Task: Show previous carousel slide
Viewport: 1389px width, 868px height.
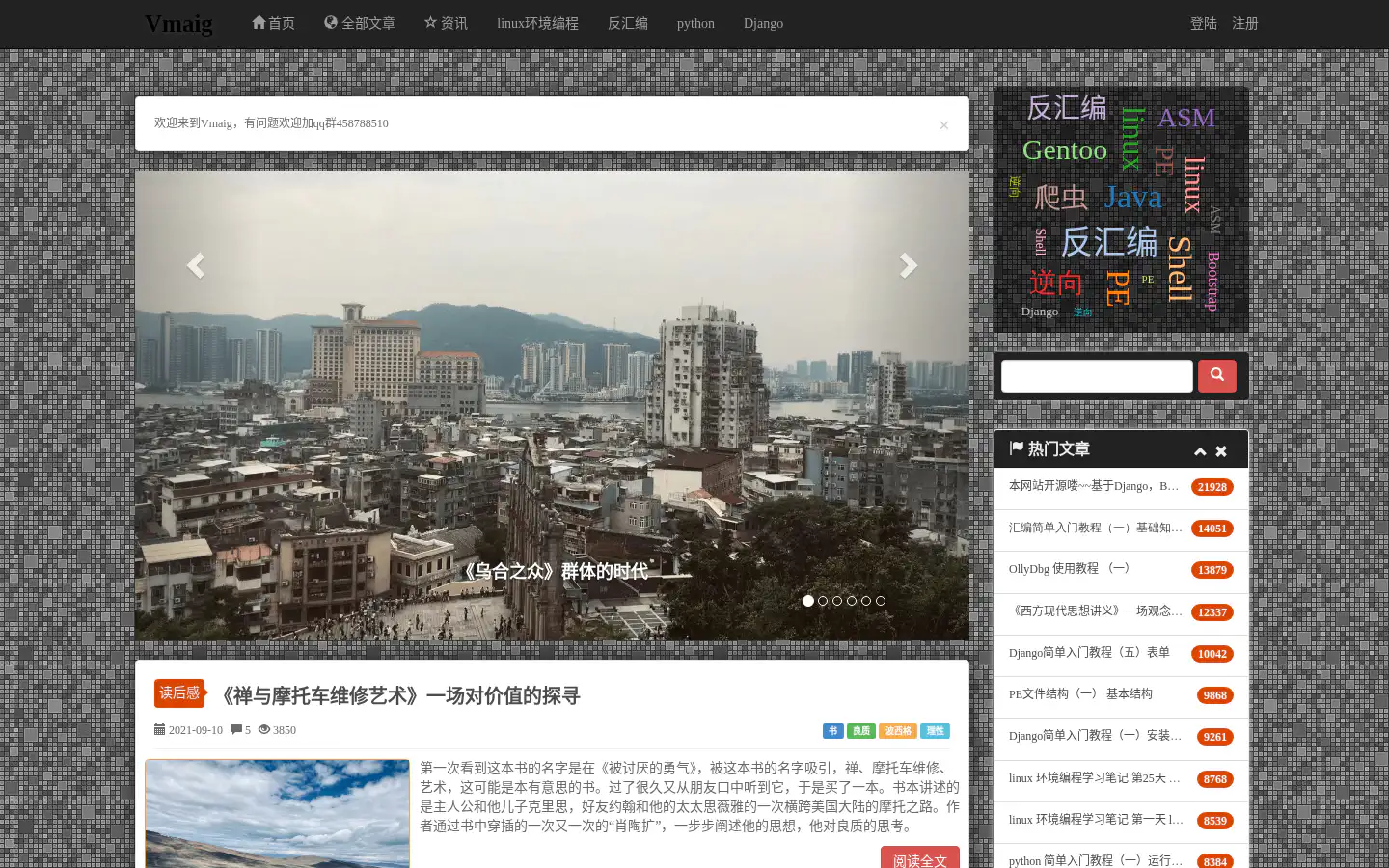Action: click(196, 265)
